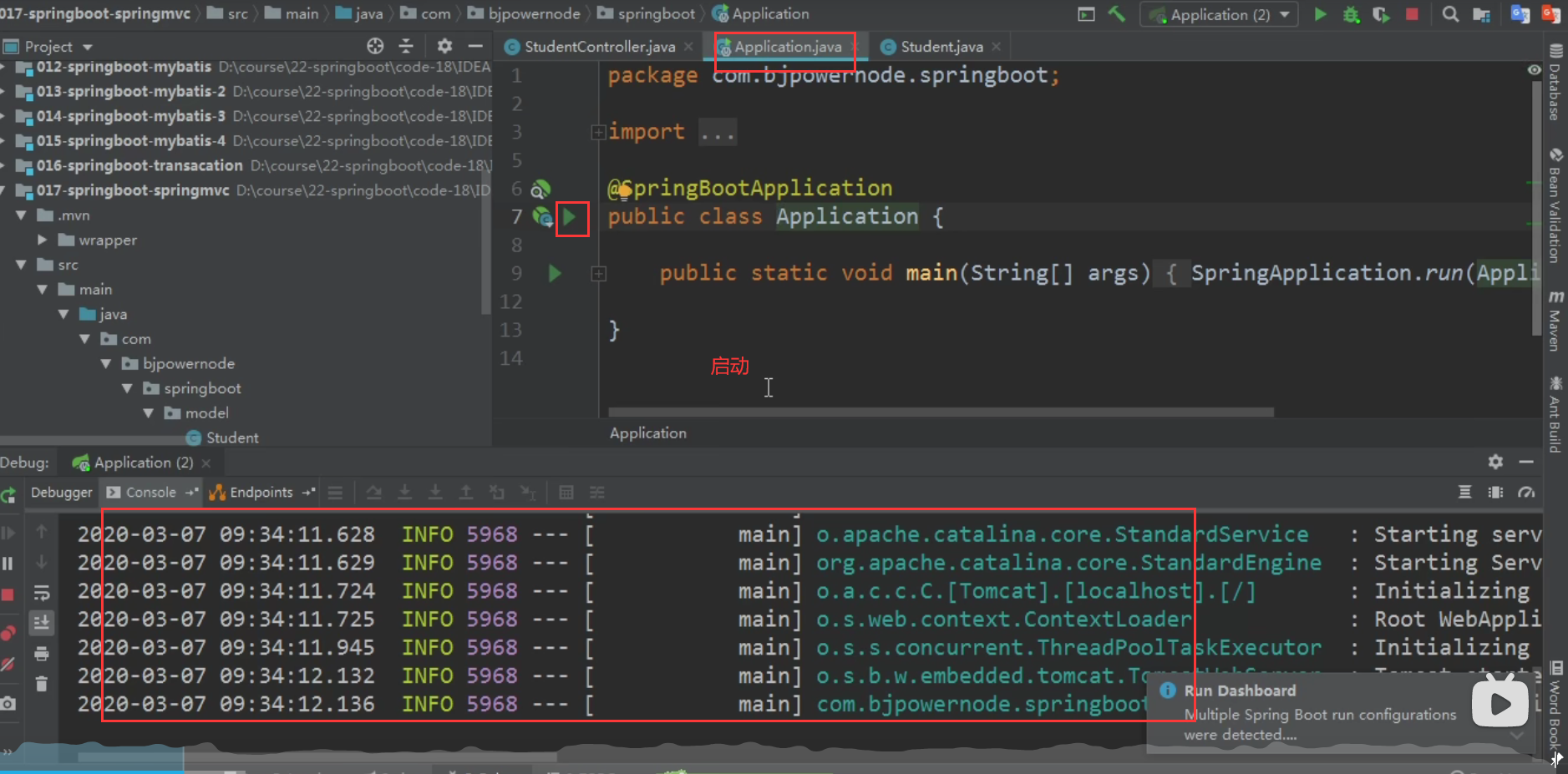Switch to Student.java tab
Viewport: 1568px width, 774px height.
(941, 47)
